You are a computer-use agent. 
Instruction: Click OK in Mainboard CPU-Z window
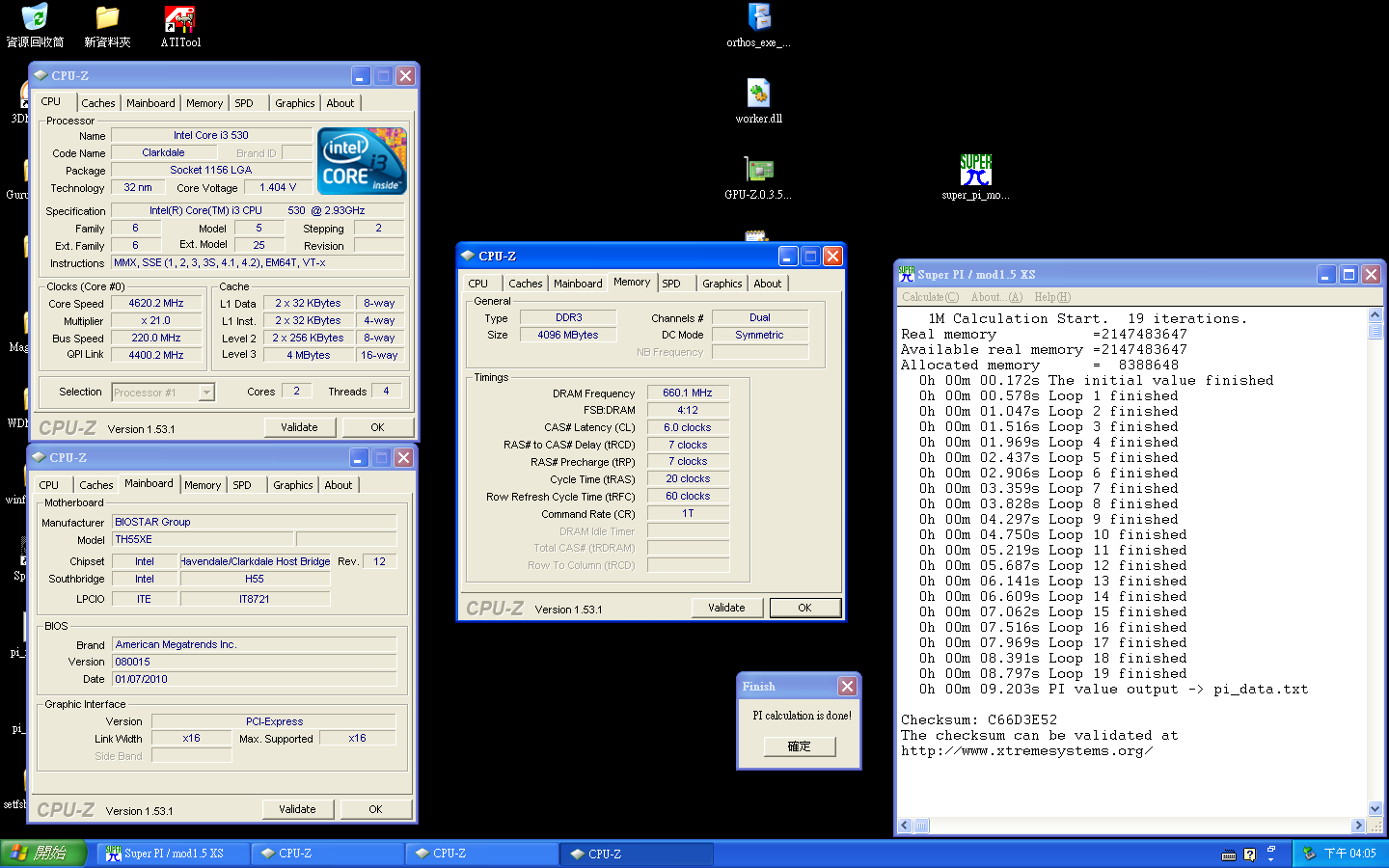(375, 809)
